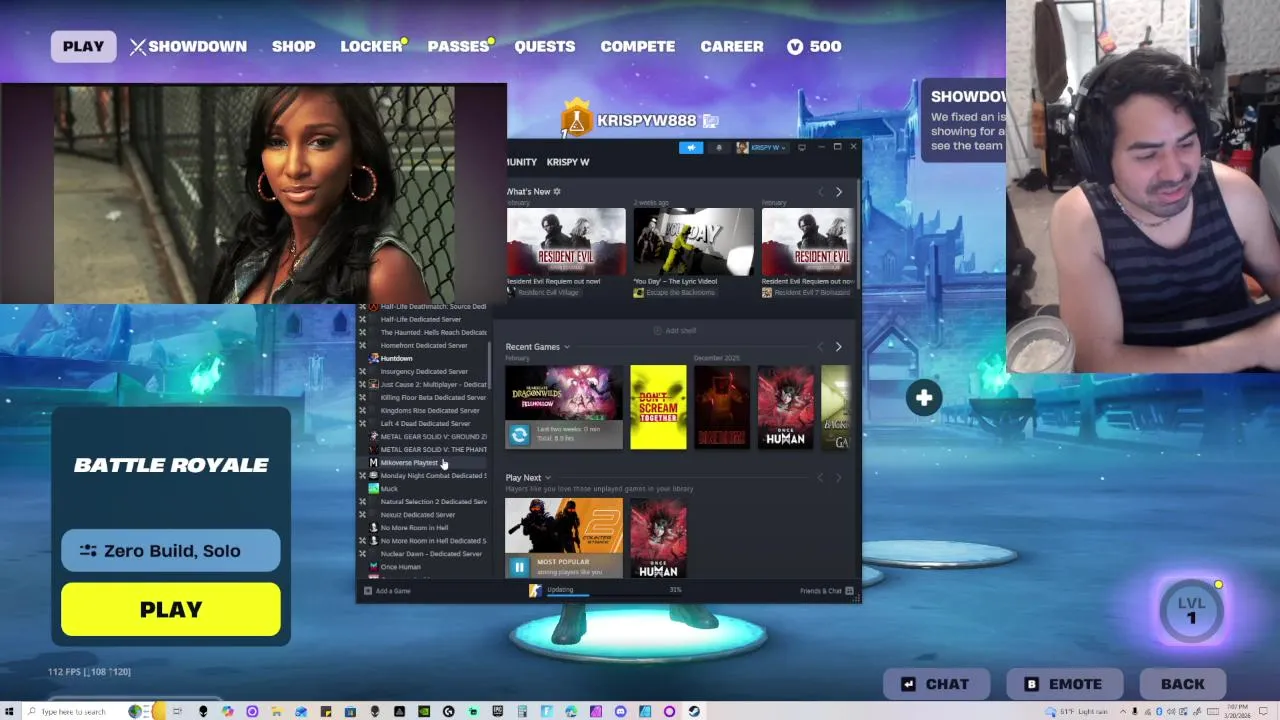Open Counter-Strike 2 Play Next cover
This screenshot has height=720, width=1280.
click(564, 527)
